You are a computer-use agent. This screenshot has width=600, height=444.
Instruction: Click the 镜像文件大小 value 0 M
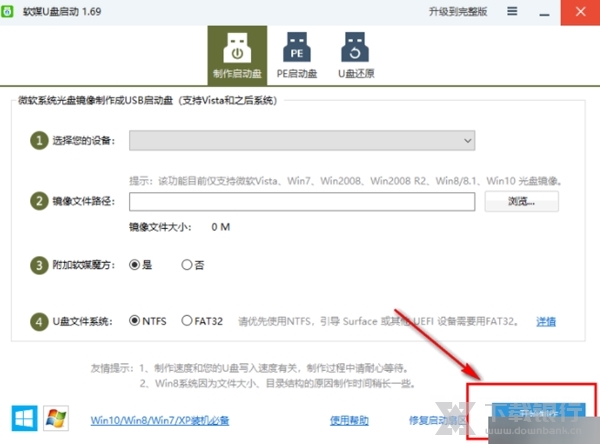click(x=221, y=227)
